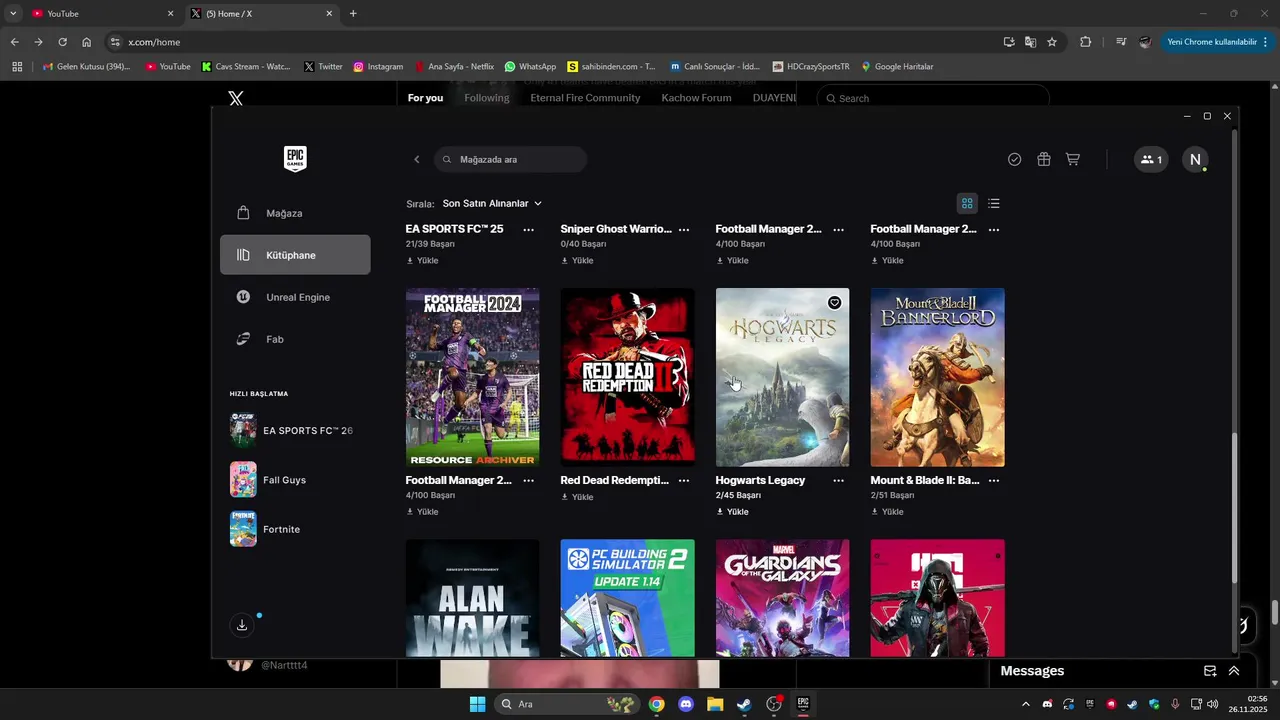Open the downloads icon in Epic sidebar
This screenshot has height=720, width=1280.
point(241,625)
